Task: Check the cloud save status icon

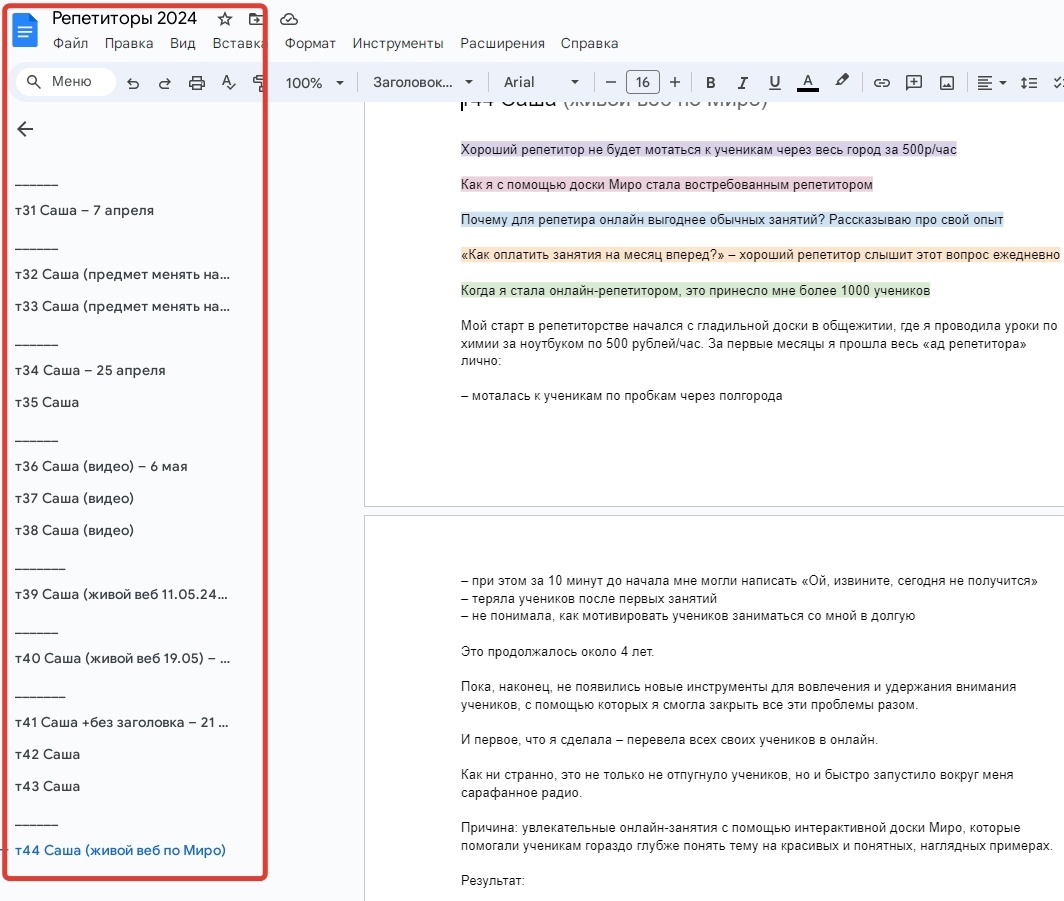Action: 288,19
